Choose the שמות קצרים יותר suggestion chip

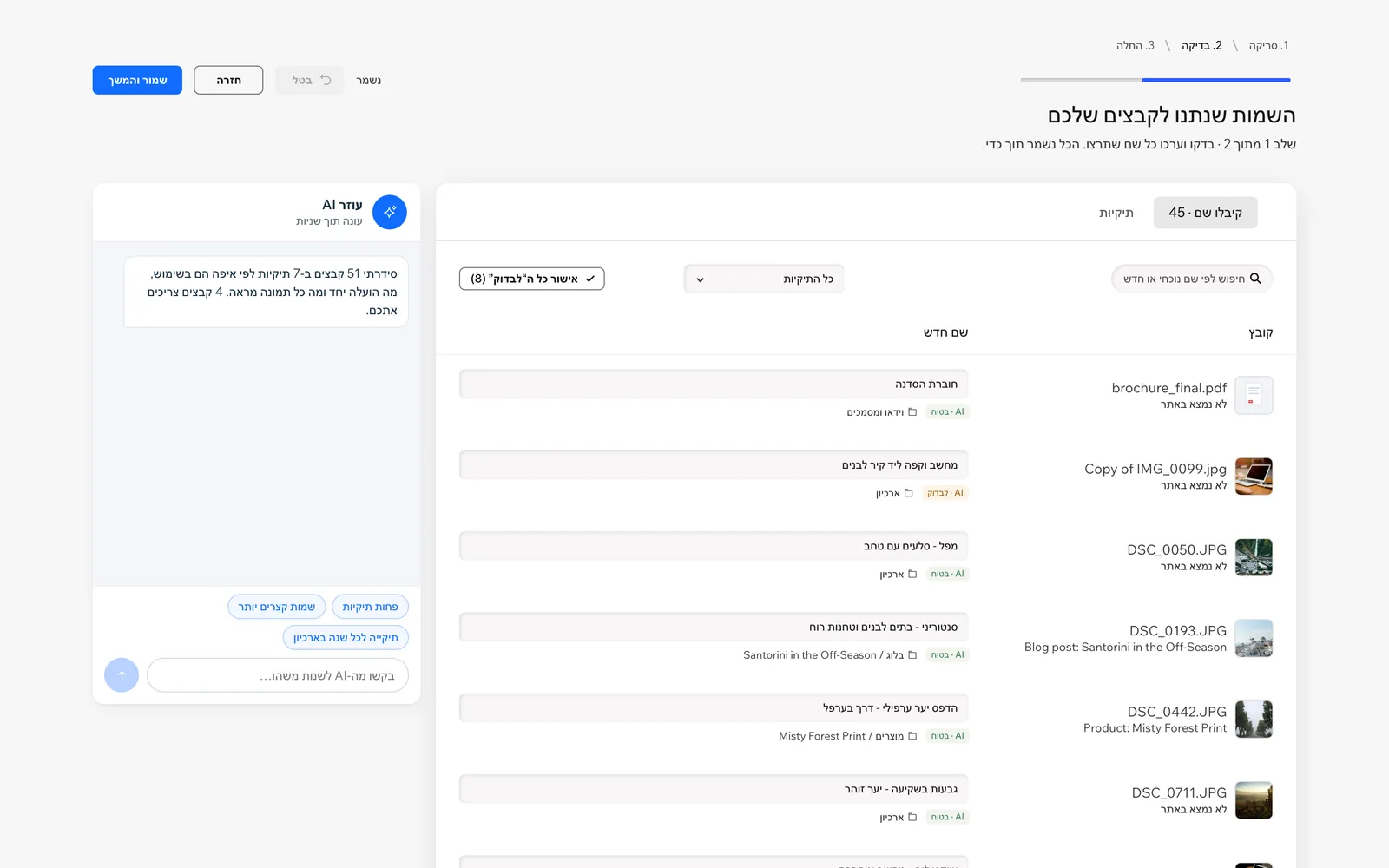point(277,607)
